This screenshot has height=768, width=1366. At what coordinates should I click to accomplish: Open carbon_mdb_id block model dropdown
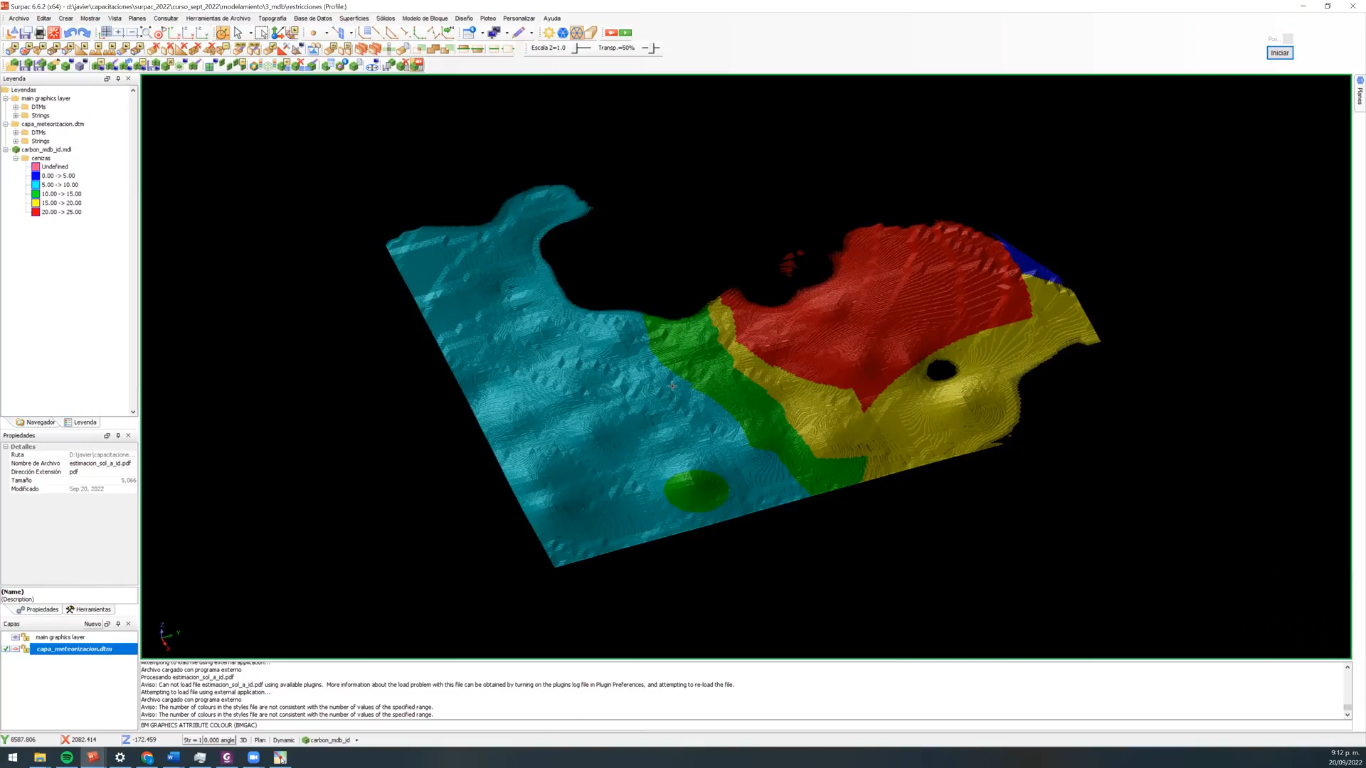click(x=357, y=740)
